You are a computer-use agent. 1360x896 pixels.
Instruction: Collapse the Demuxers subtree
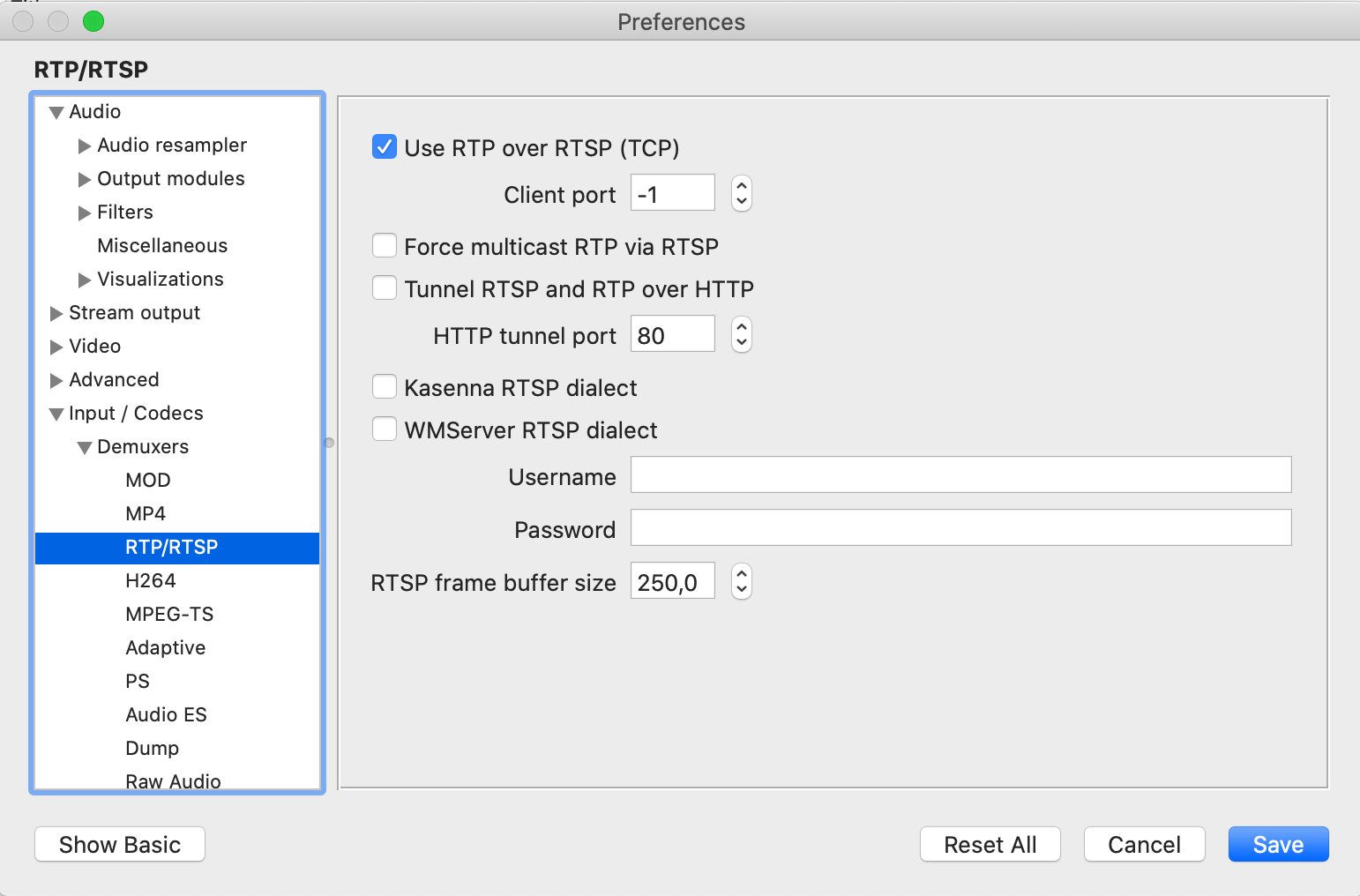click(84, 446)
